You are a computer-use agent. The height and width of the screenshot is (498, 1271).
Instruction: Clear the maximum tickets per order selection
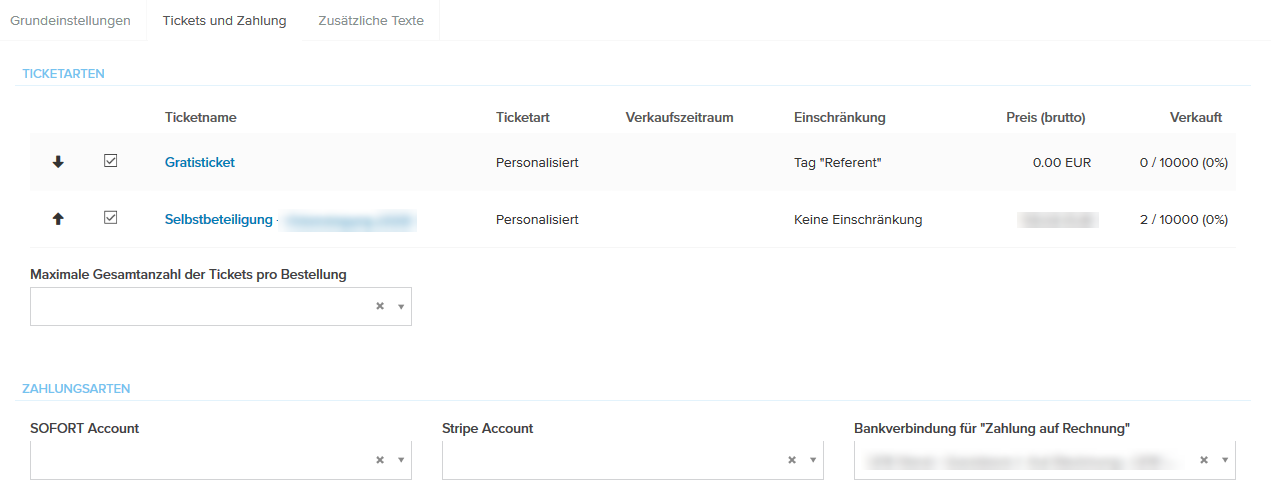pyautogui.click(x=380, y=306)
